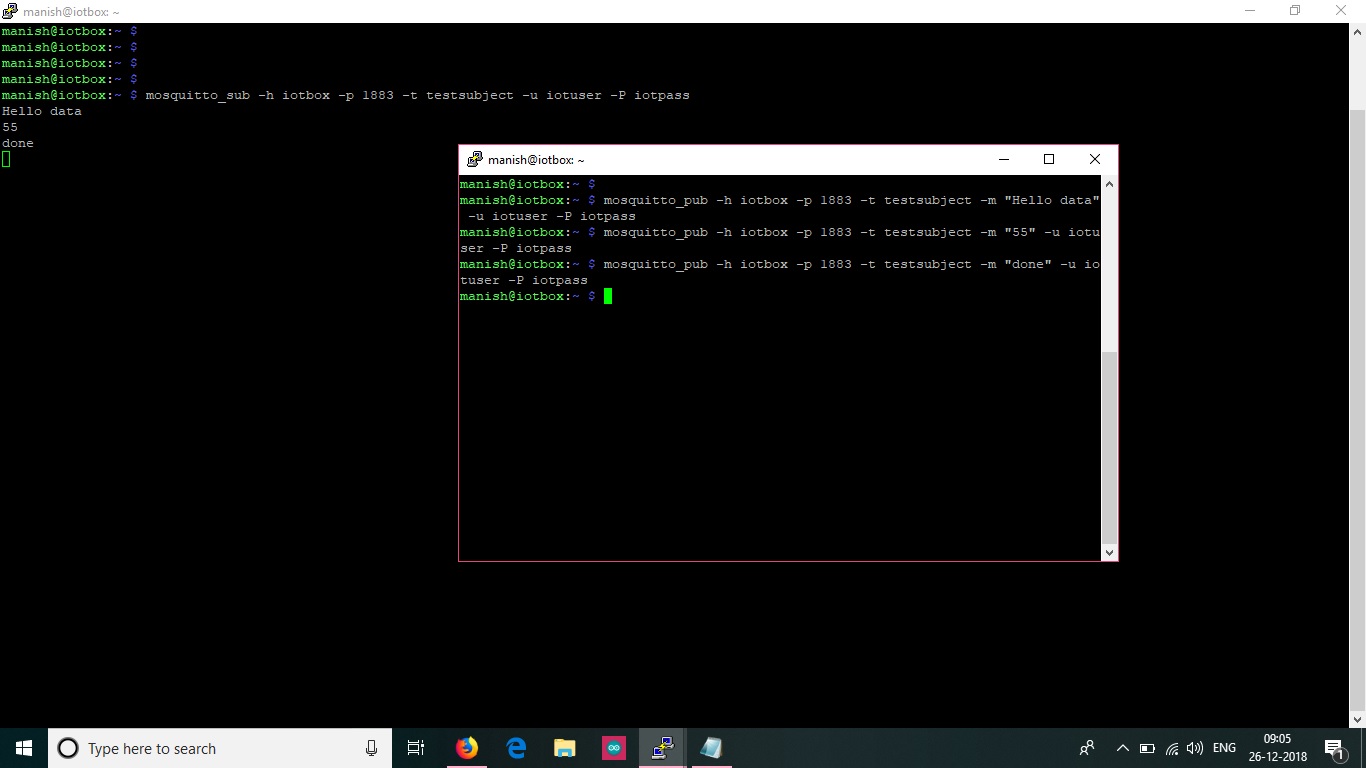This screenshot has height=768, width=1366.
Task: Click the background window title 'manish@iotbox: ~'
Action: click(71, 11)
